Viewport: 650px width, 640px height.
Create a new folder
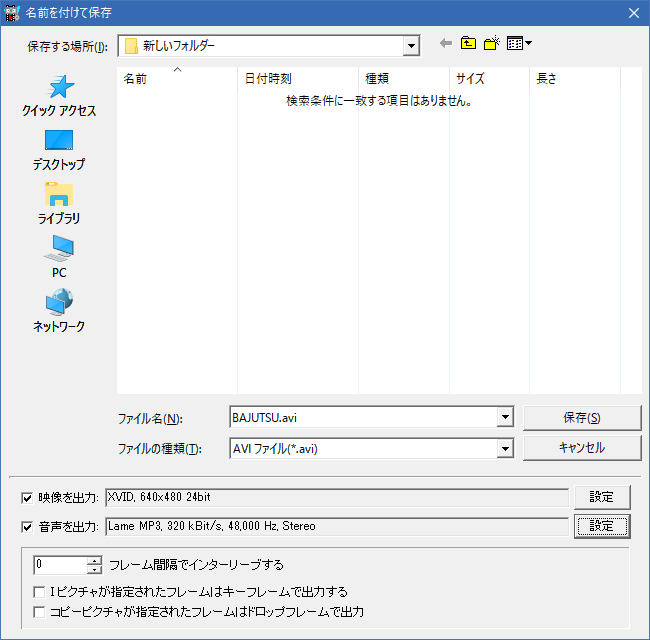coord(491,44)
